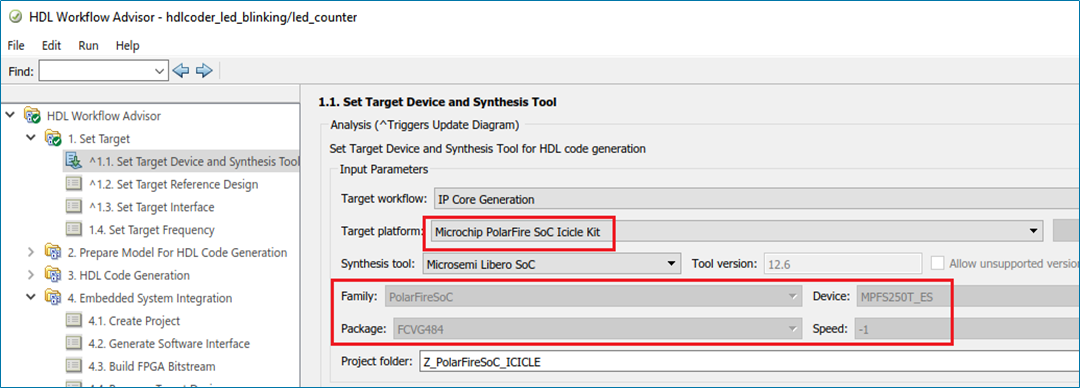Toggle Allow unsupported version checkbox
This screenshot has height=388, width=1080.
point(937,263)
